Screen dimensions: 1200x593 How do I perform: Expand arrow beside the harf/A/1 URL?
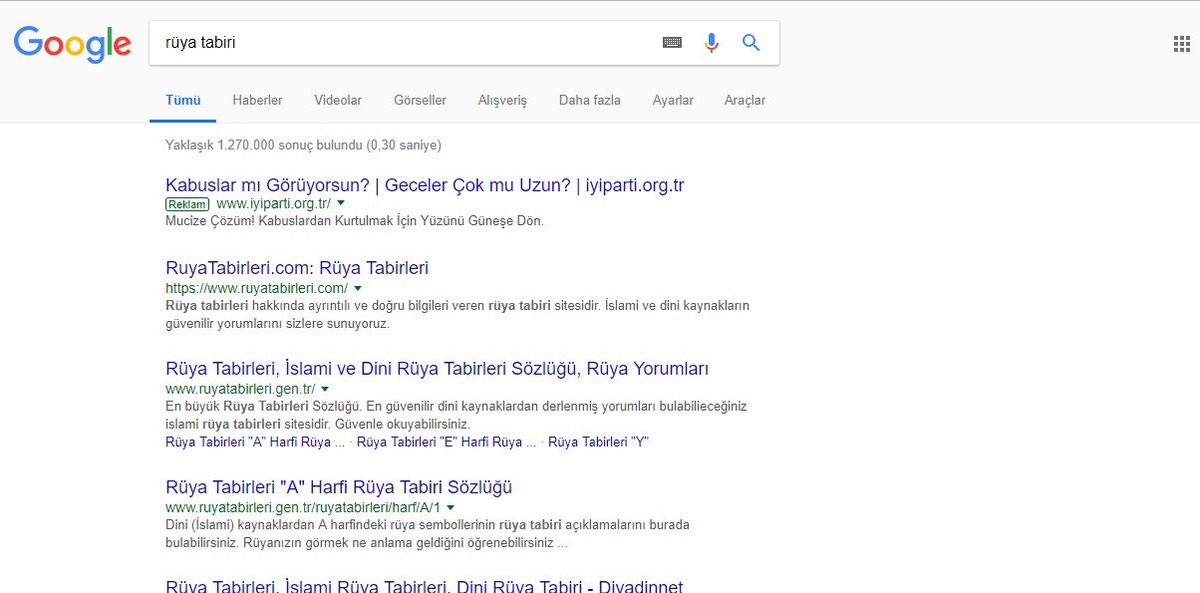tap(451, 508)
